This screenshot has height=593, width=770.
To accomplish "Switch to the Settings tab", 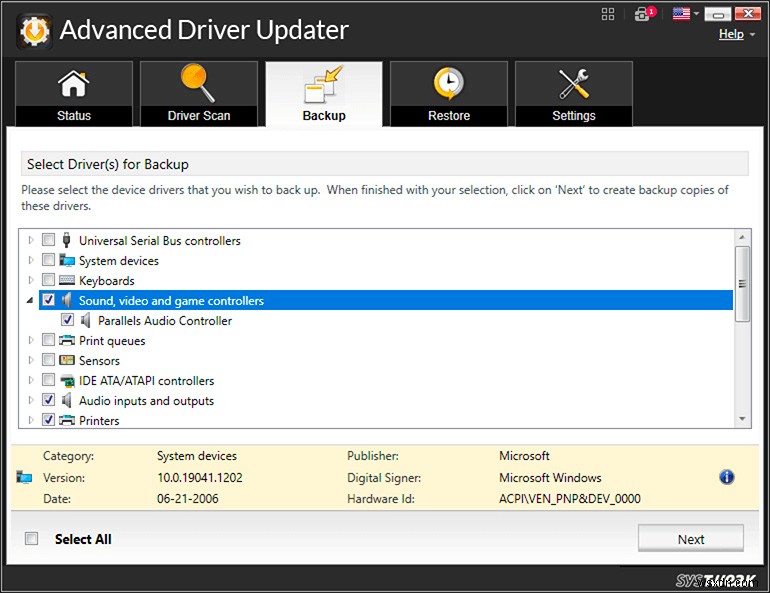I will [x=574, y=94].
